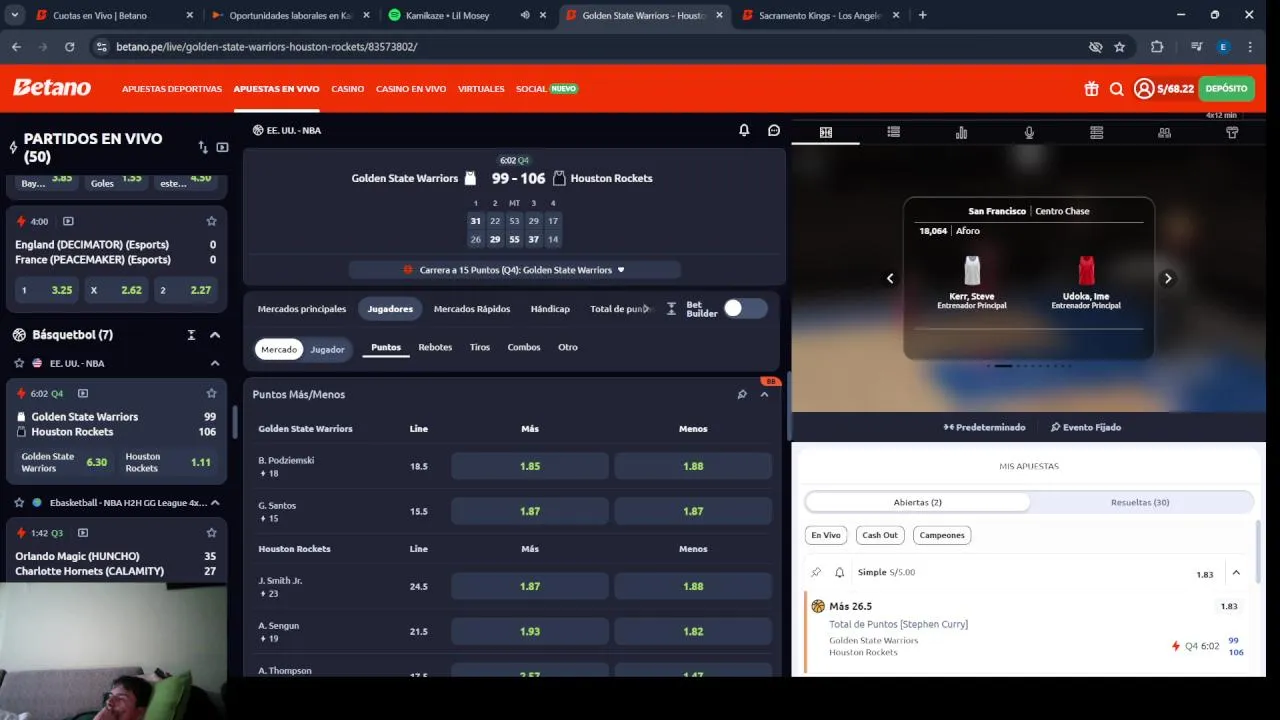Screen dimensions: 1280x720
Task: Click bookmark star icon in address bar
Action: (1119, 47)
